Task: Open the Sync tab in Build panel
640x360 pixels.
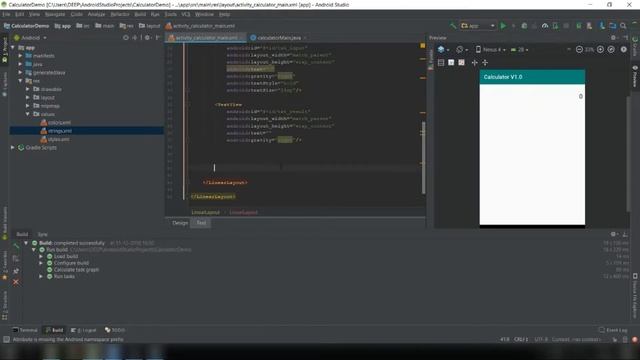Action: (x=42, y=234)
